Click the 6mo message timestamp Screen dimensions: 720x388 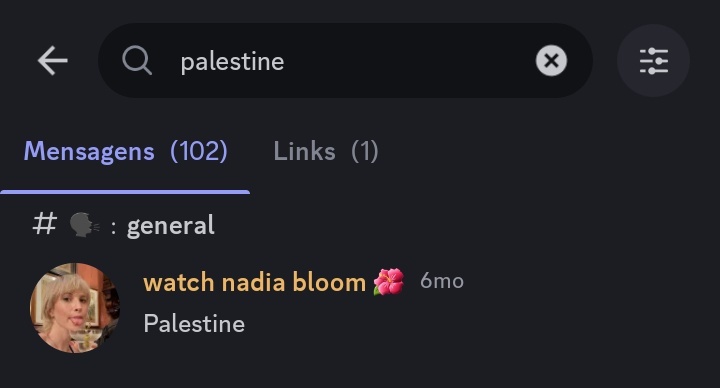tap(442, 281)
